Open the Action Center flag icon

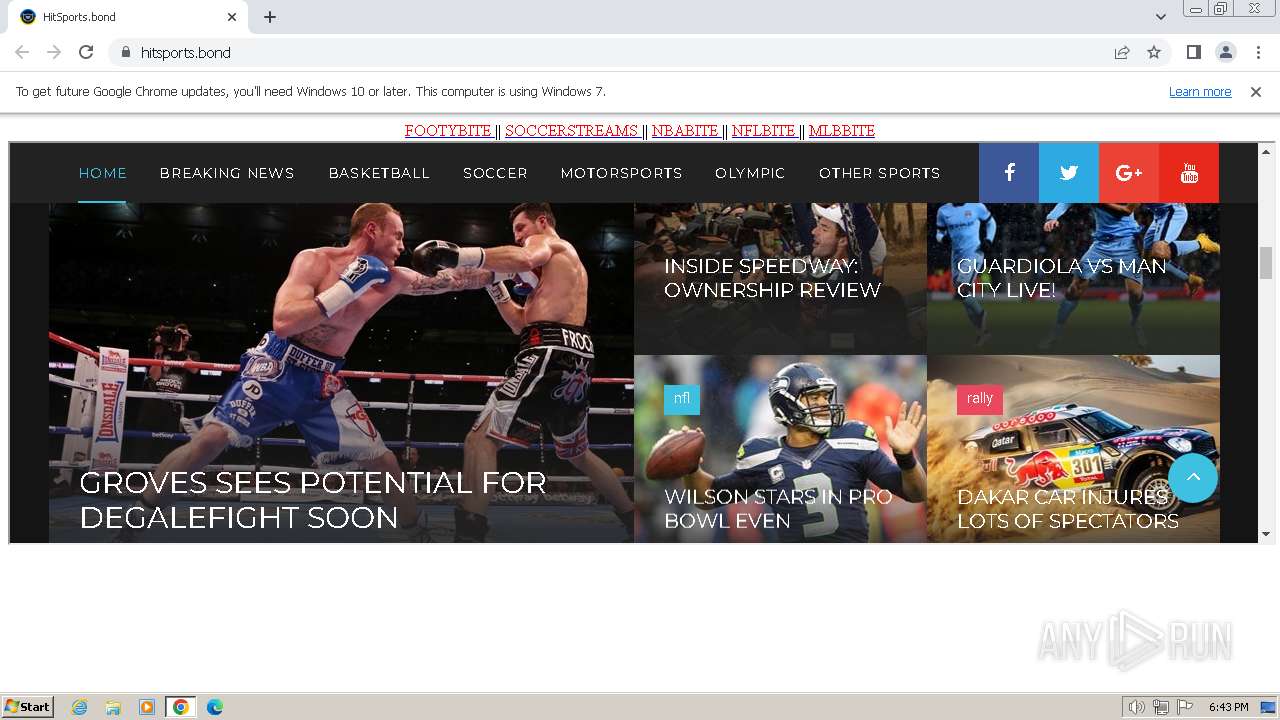[x=1185, y=707]
